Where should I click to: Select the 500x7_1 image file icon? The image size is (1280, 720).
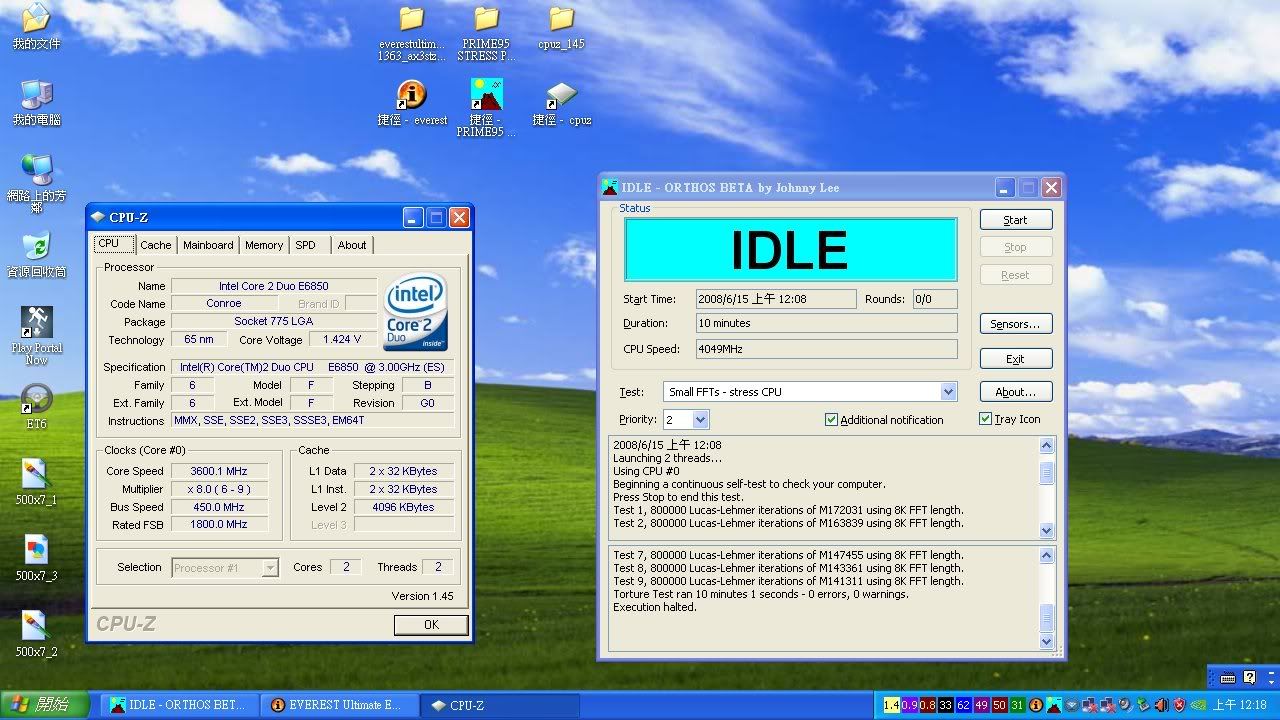coord(36,481)
